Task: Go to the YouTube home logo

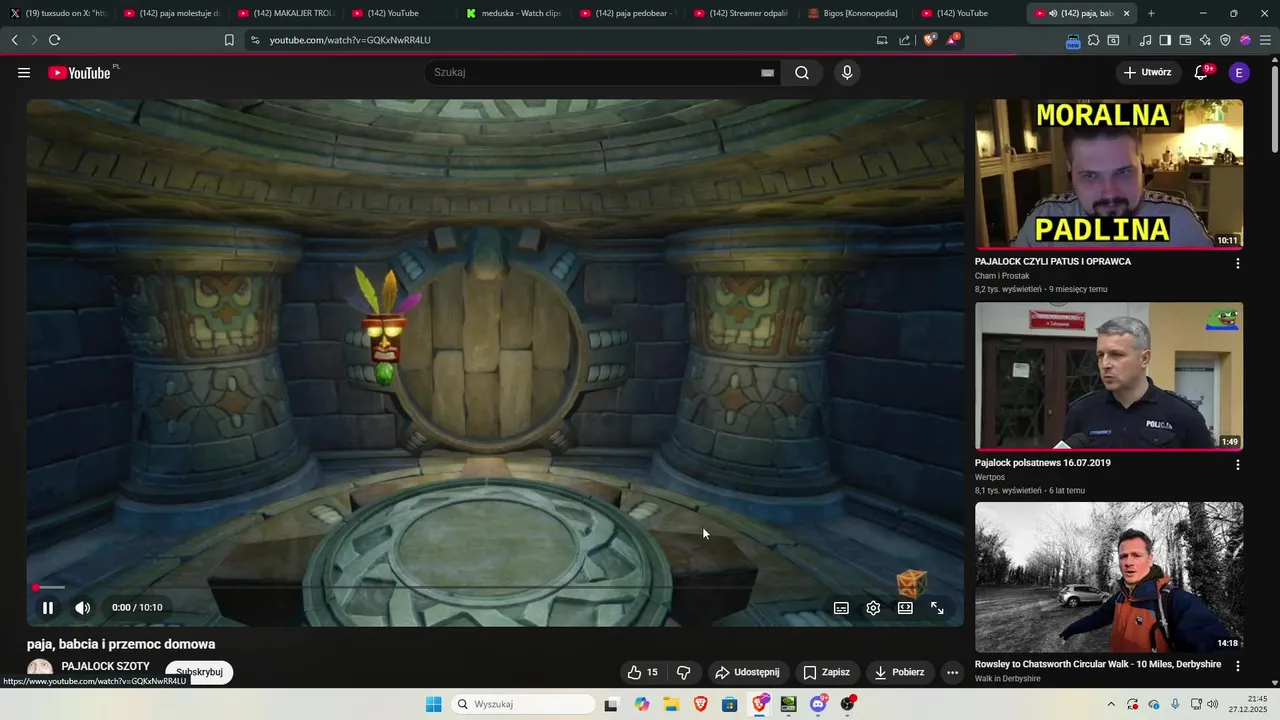Action: (80, 72)
